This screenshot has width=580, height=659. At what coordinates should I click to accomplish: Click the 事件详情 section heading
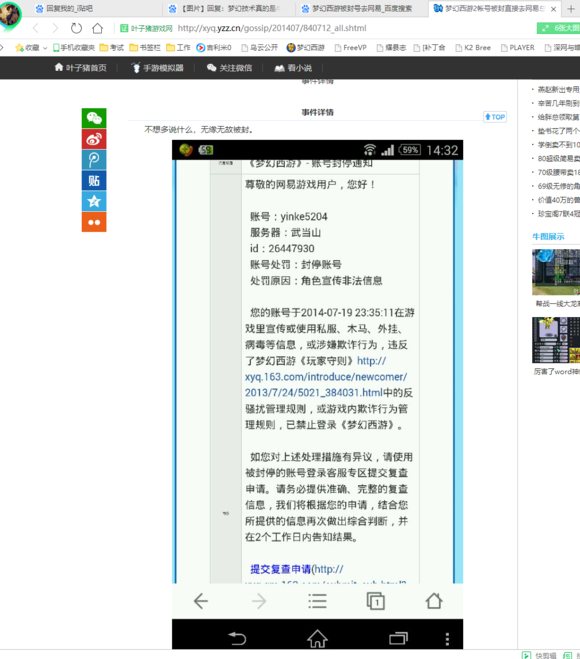point(317,112)
